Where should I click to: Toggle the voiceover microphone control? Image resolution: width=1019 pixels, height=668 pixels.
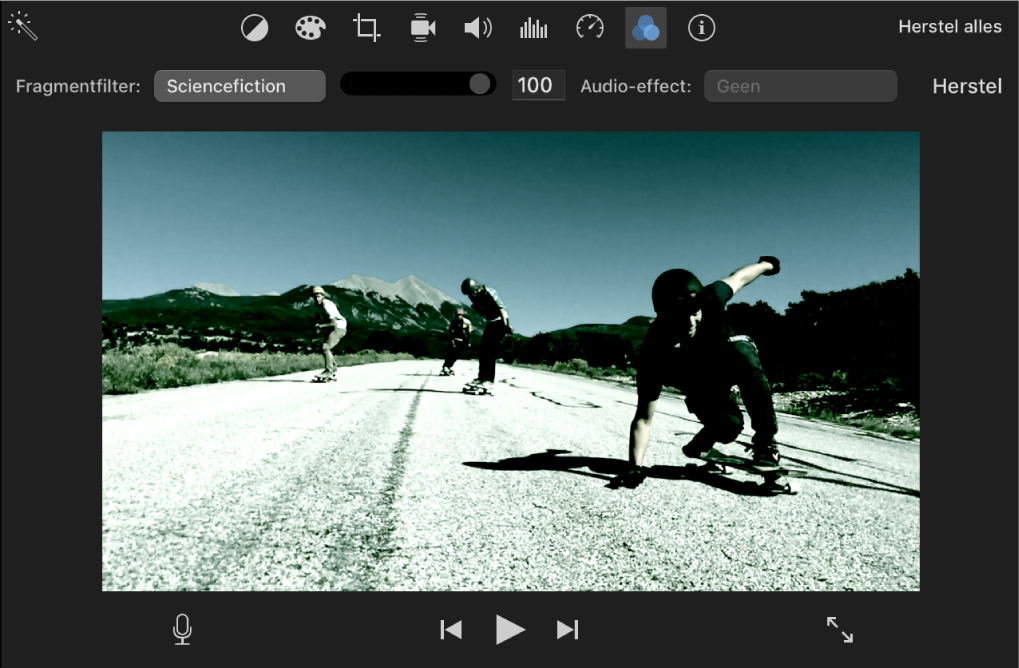click(x=182, y=629)
